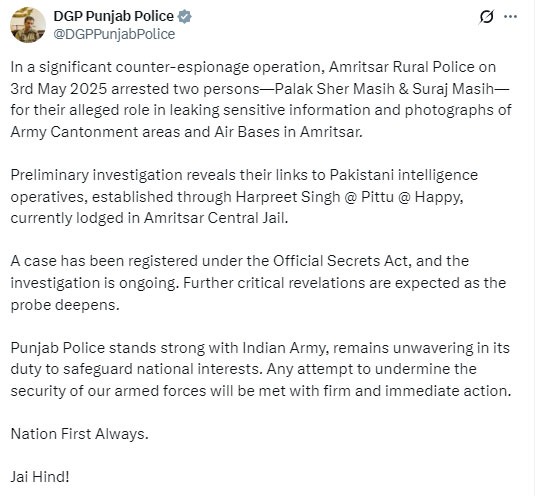Click the paragraph starting 'A case has been registered'
The width and height of the screenshot is (539, 496).
coord(258,283)
